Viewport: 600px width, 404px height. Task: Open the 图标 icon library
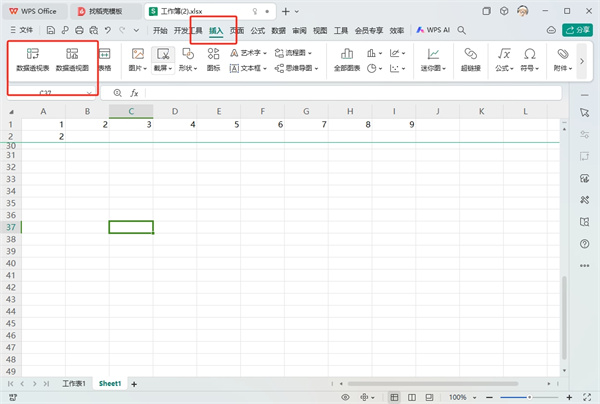(213, 60)
